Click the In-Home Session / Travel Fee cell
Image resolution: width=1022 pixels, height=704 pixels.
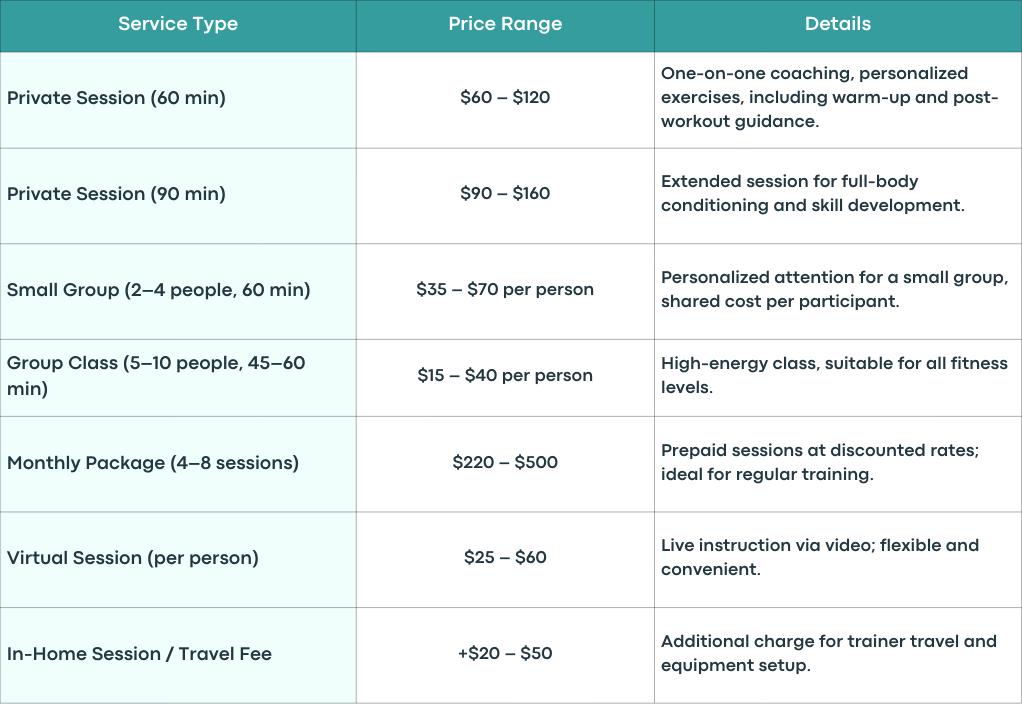pos(178,655)
